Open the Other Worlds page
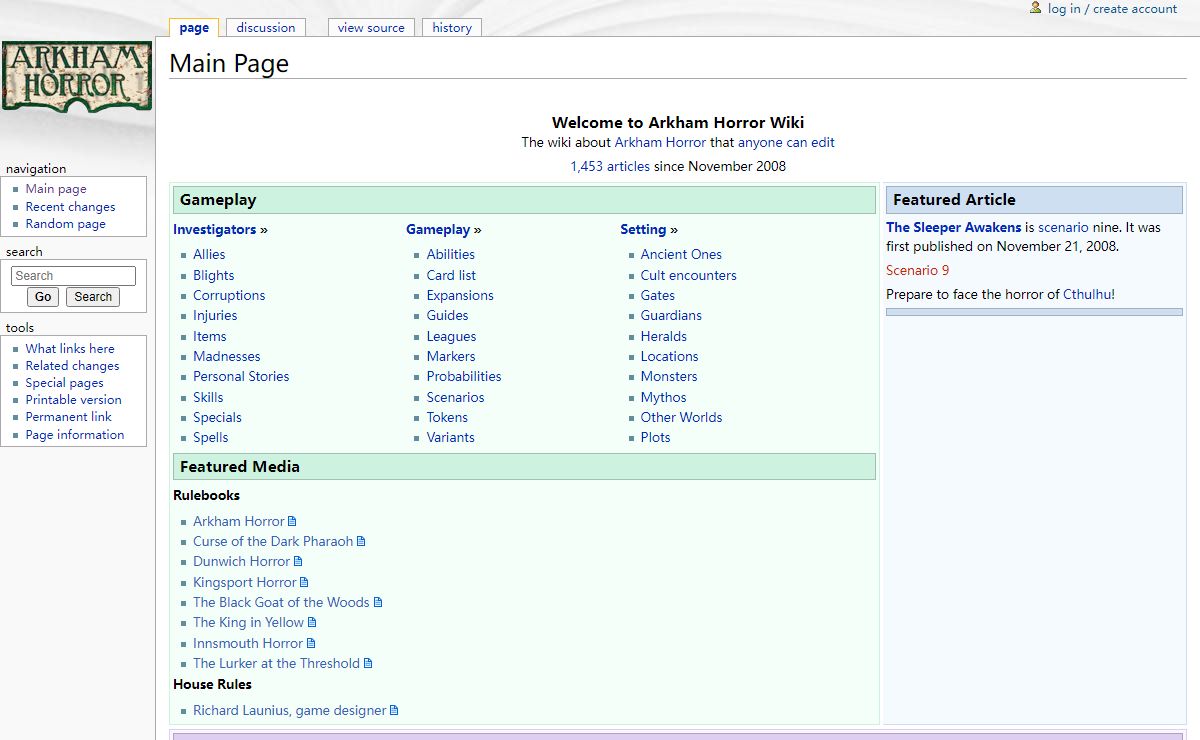This screenshot has width=1200, height=740. click(681, 417)
